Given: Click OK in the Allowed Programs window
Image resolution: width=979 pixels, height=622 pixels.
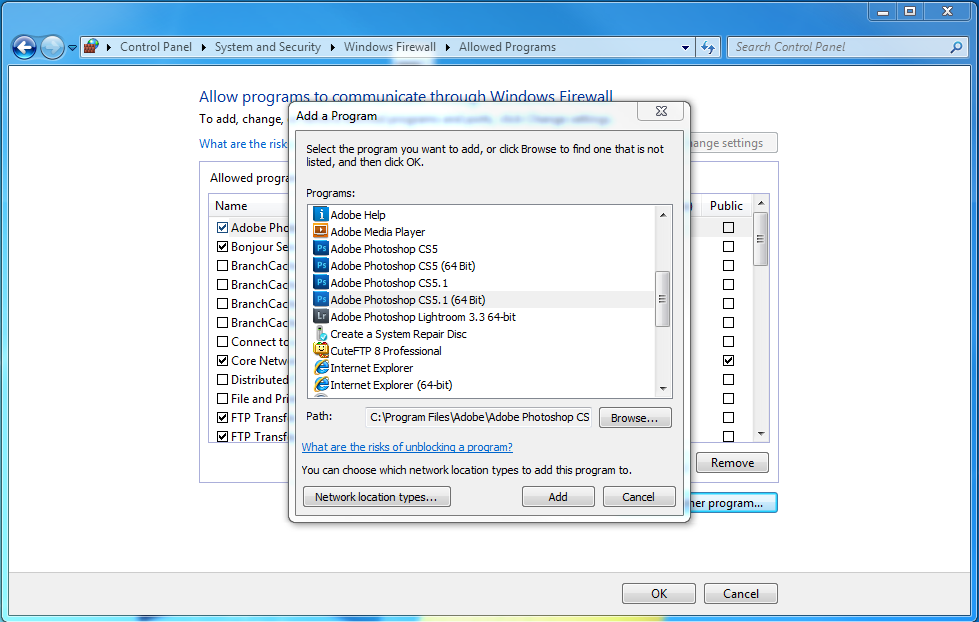Looking at the screenshot, I should coord(659,594).
